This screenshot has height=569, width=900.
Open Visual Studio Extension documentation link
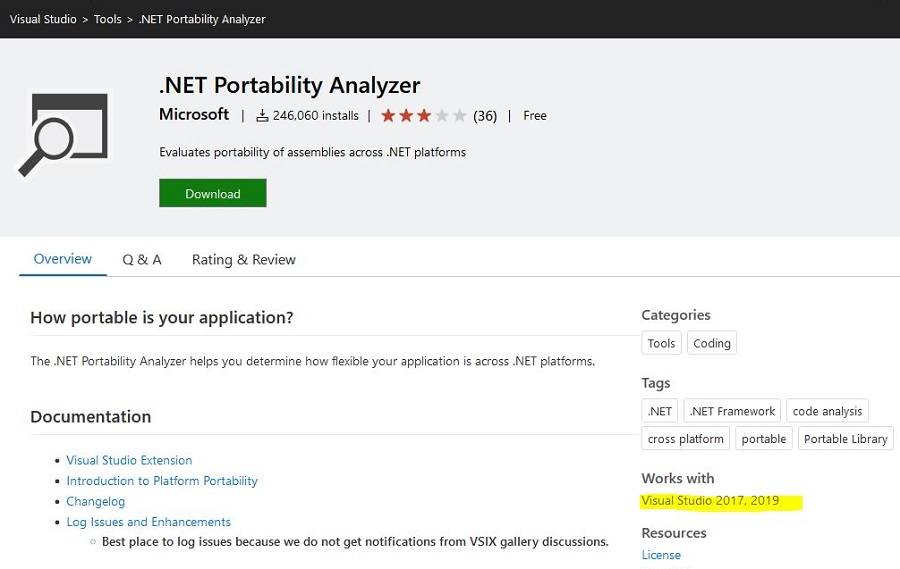point(129,460)
